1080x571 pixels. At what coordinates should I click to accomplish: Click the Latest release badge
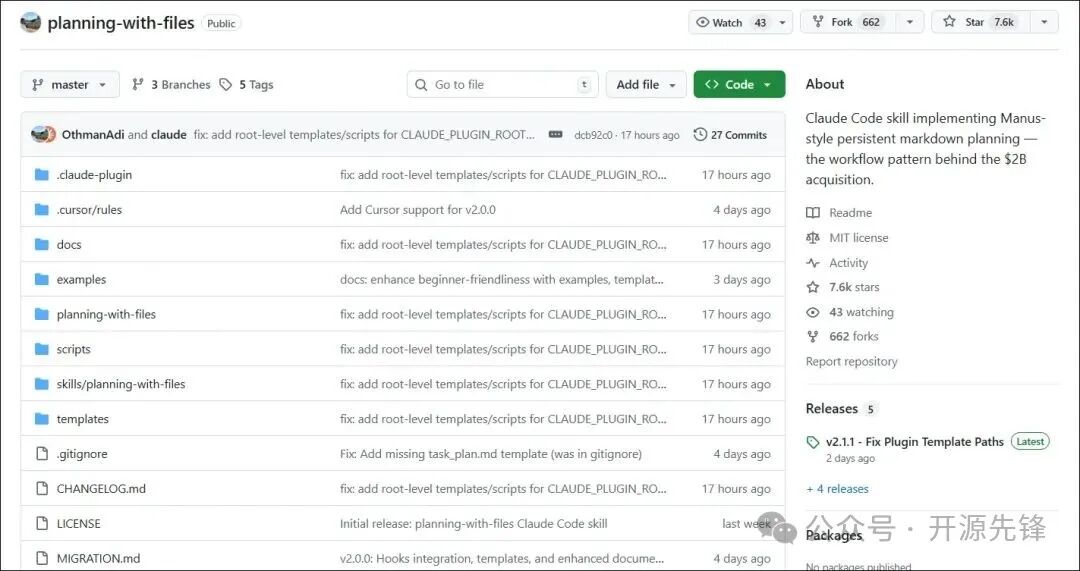pyautogui.click(x=1030, y=442)
